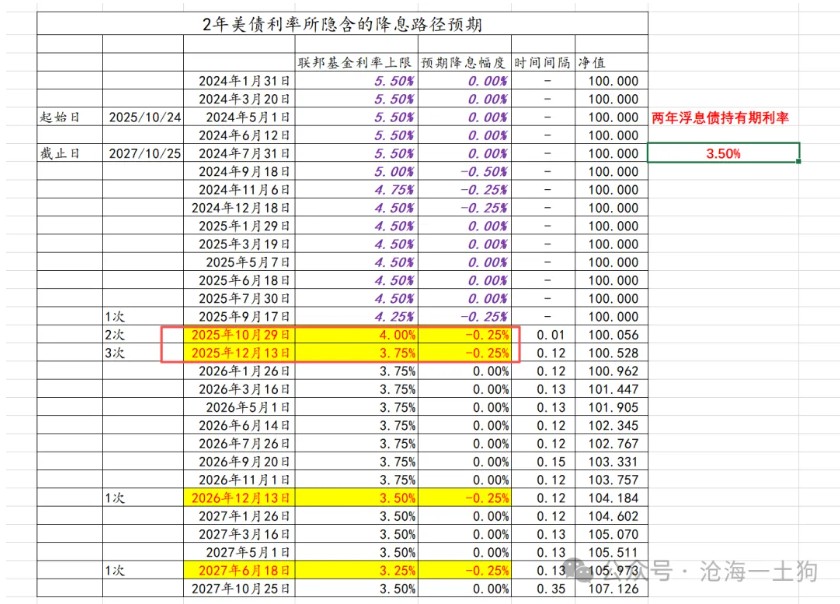Click the 0.35 time interval cell
This screenshot has height=604, width=840.
pos(543,589)
